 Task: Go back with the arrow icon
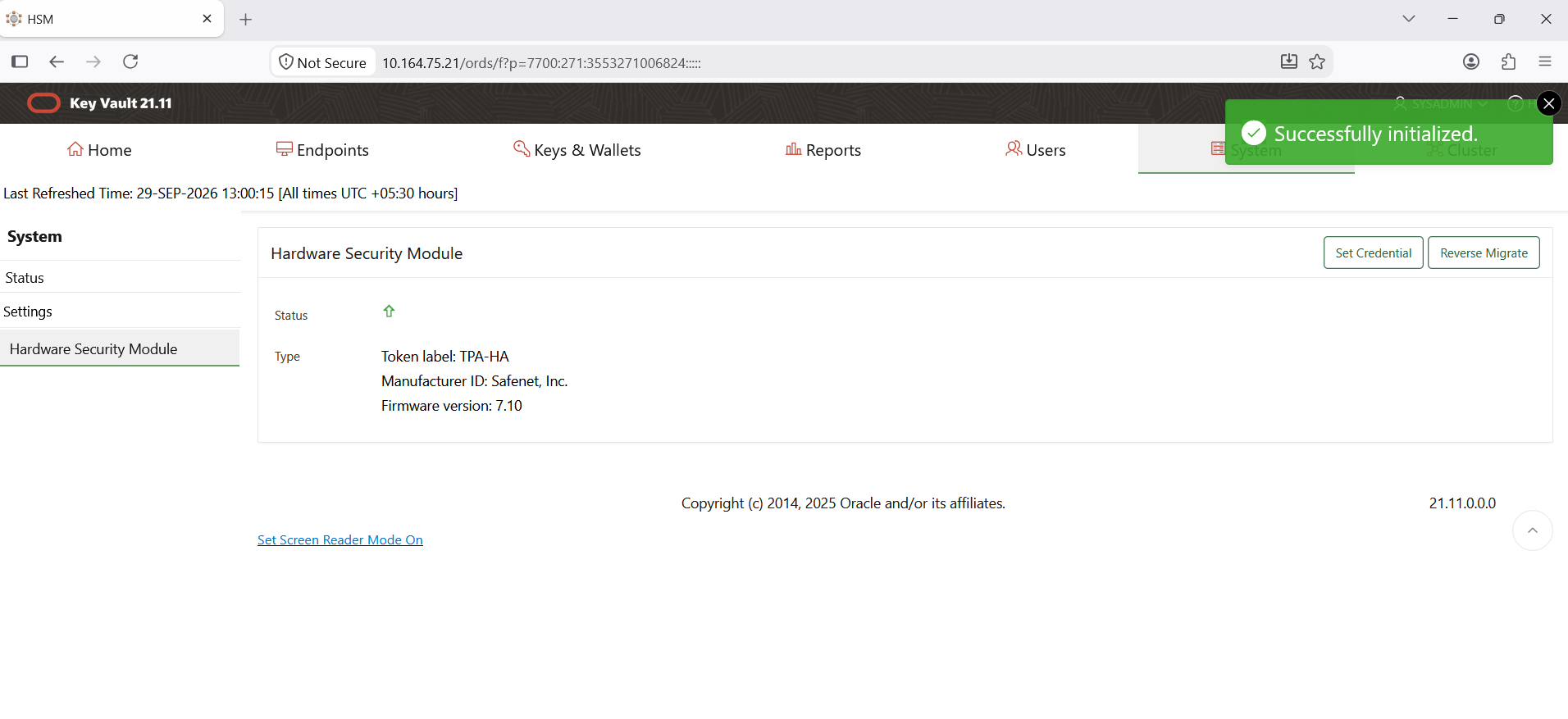tap(57, 61)
